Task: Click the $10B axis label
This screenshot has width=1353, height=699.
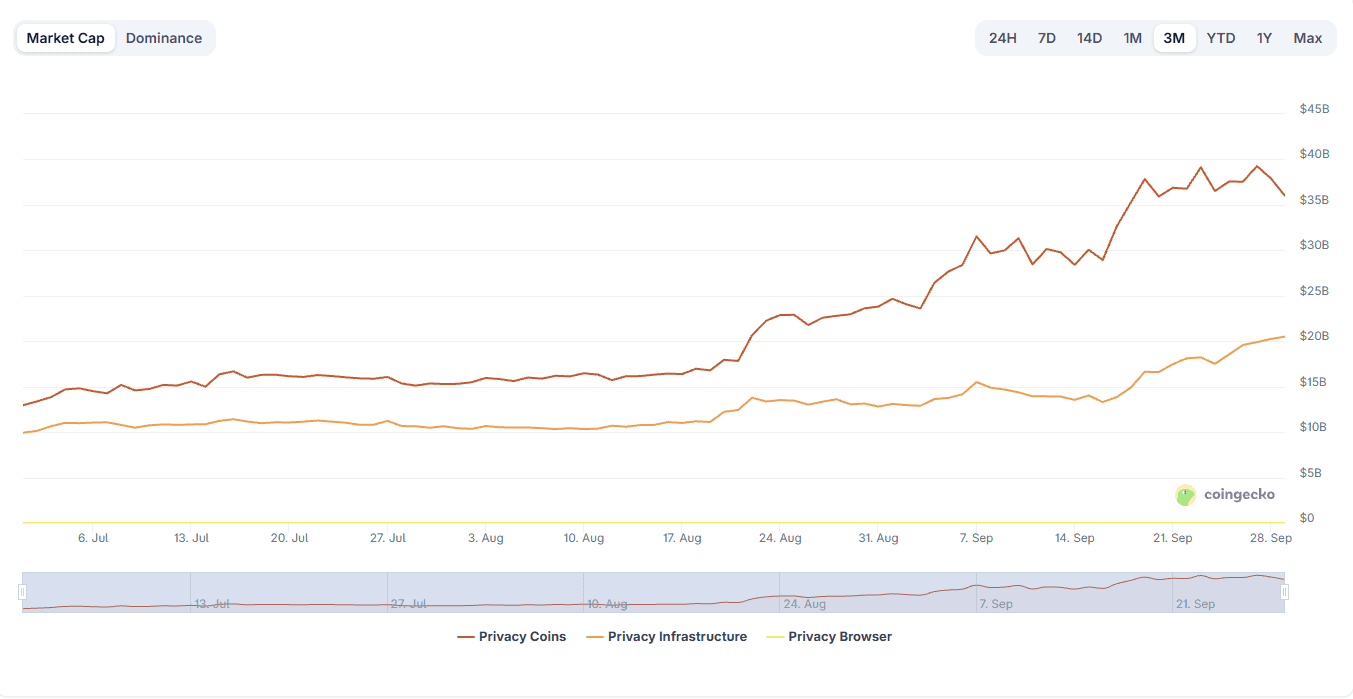Action: [x=1314, y=427]
